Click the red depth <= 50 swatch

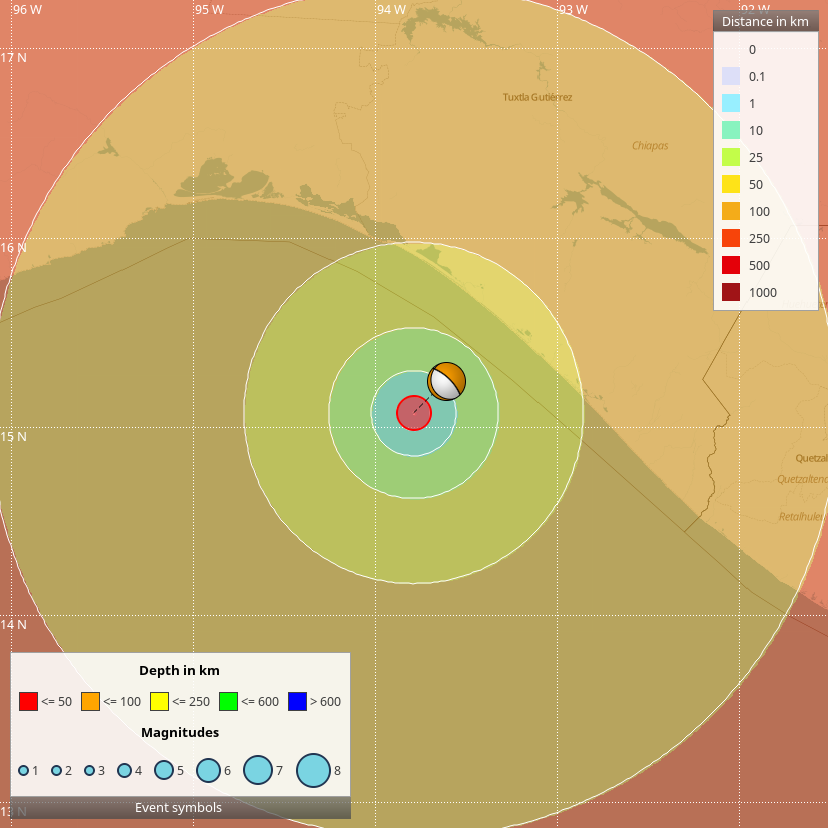tap(28, 702)
